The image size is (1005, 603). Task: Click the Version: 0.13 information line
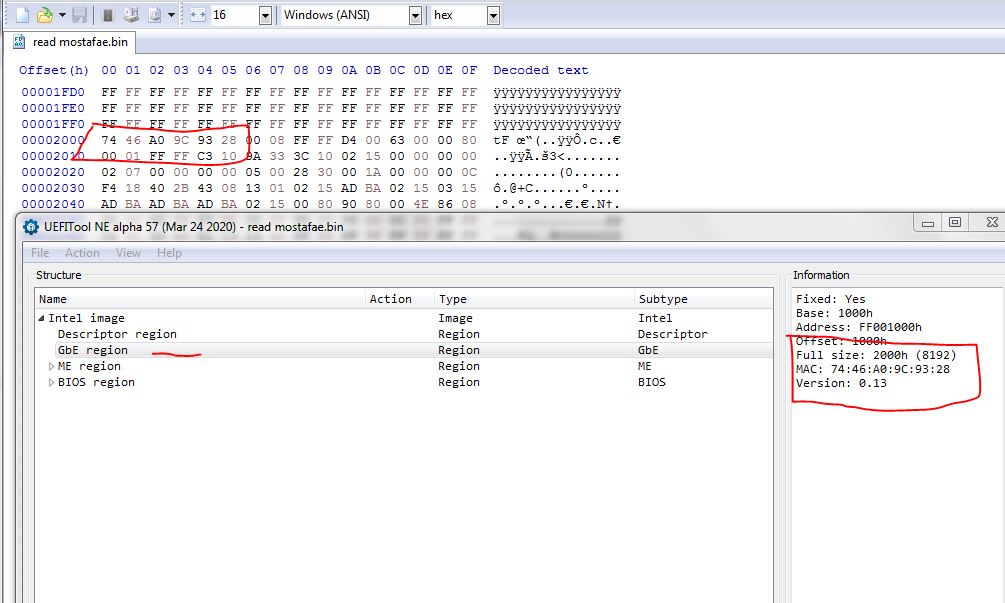click(x=841, y=383)
